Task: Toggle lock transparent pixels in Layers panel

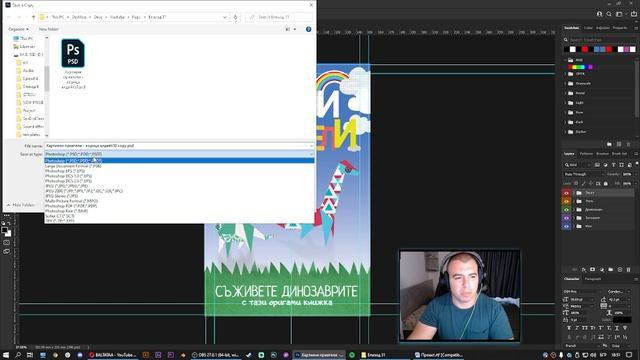Action: 576,184
